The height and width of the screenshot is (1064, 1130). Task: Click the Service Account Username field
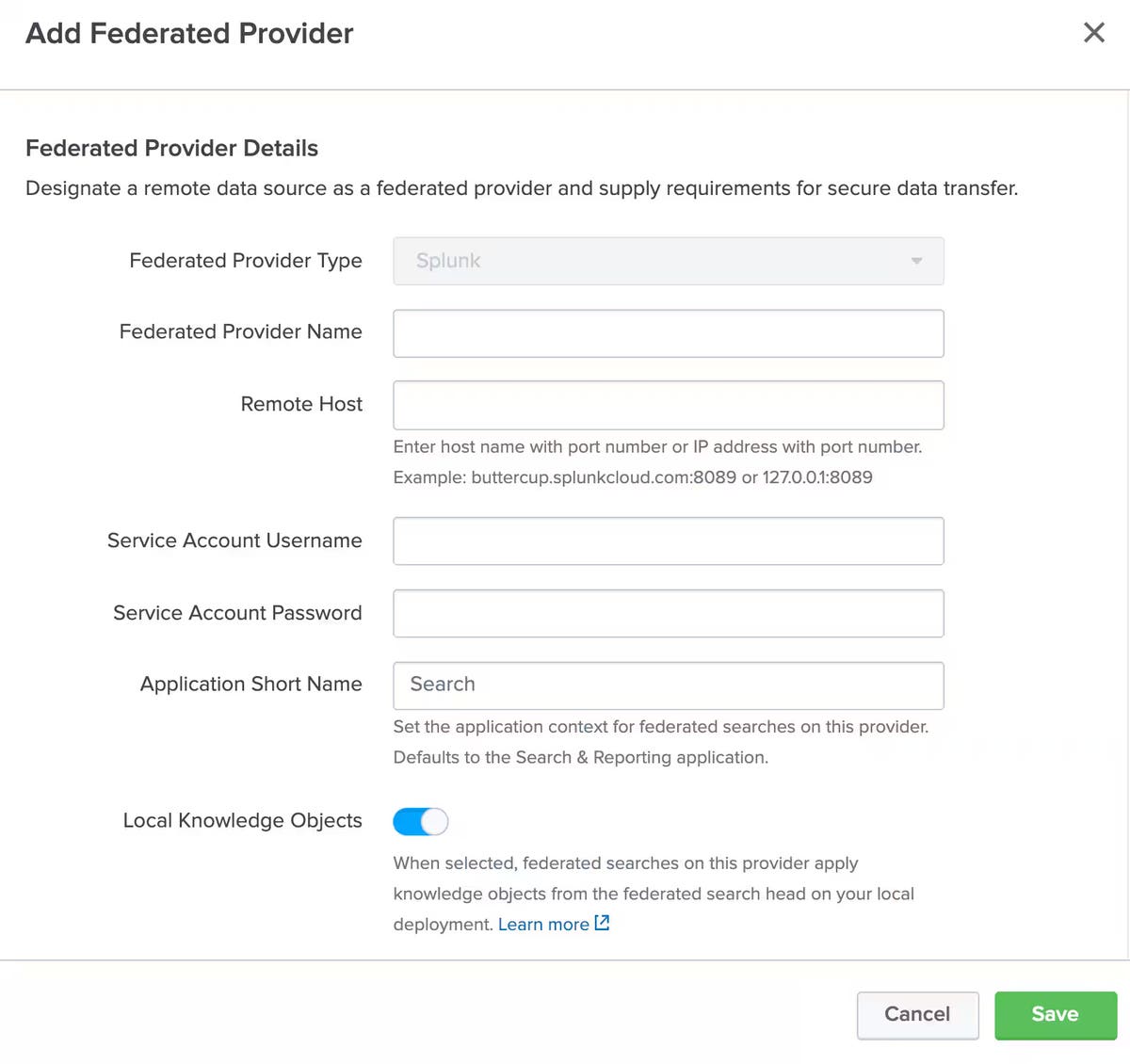668,541
